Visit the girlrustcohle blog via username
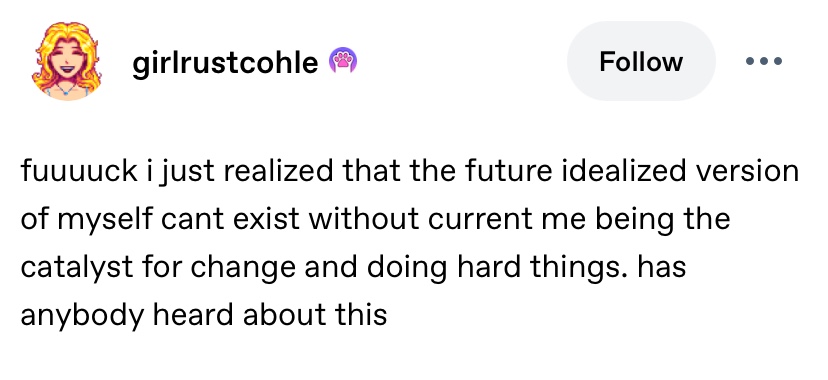This screenshot has height=380, width=828. click(225, 62)
